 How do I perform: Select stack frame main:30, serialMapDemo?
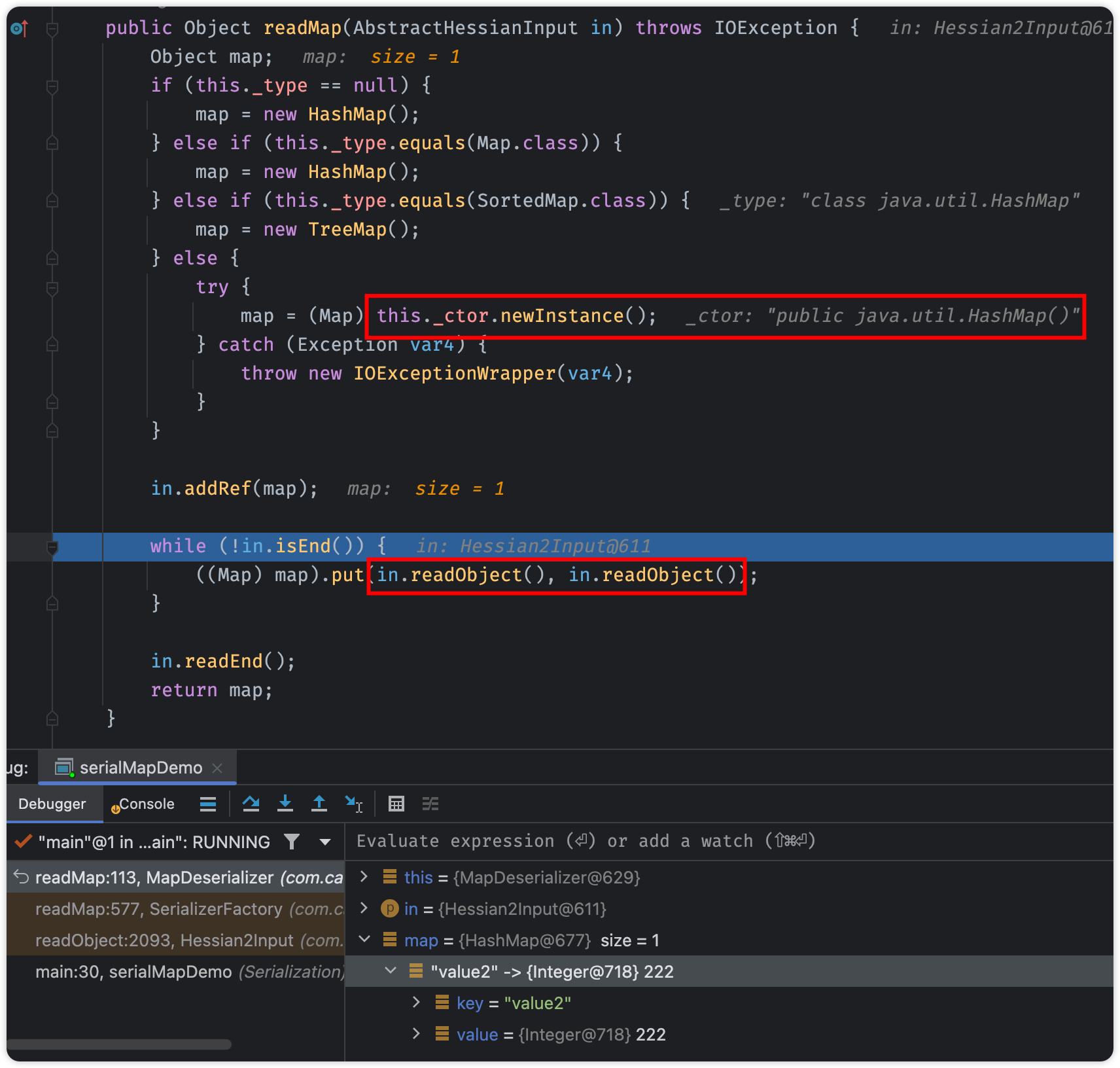[175, 971]
